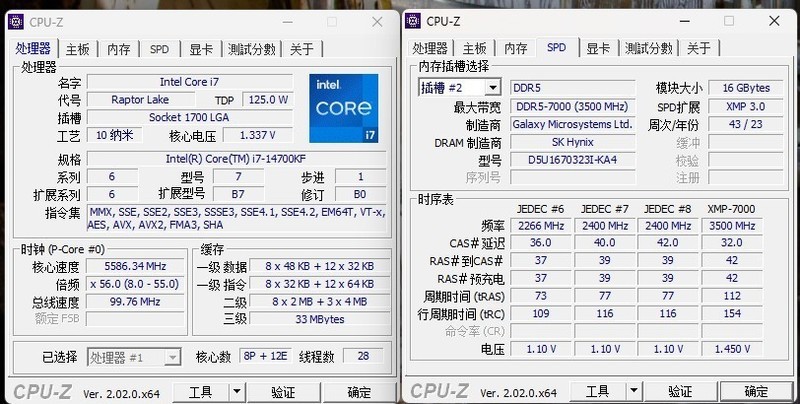
Task: Click the CPU-Z app icon in left window title bar
Action: click(x=16, y=22)
